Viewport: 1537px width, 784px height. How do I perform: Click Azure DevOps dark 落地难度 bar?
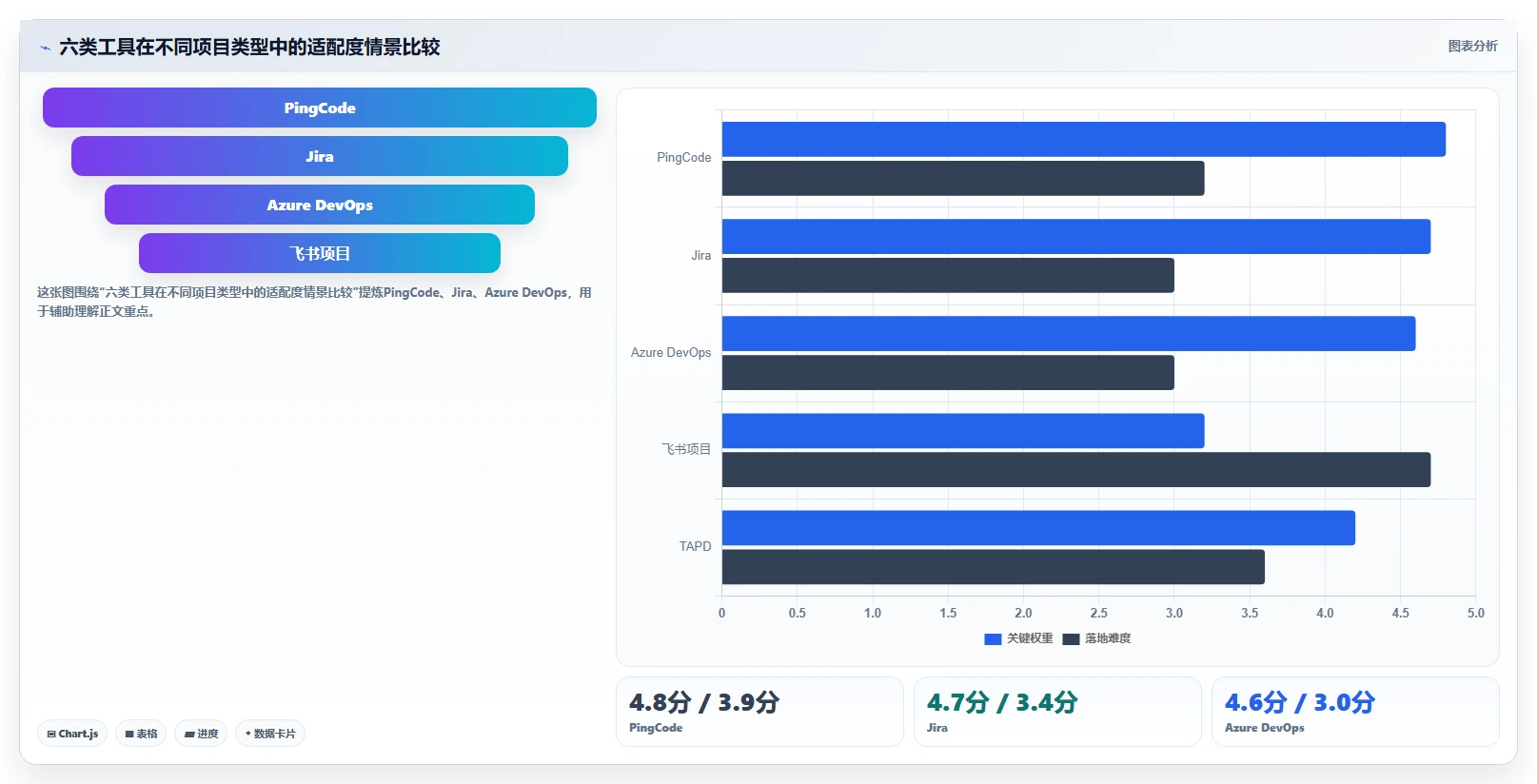(948, 373)
